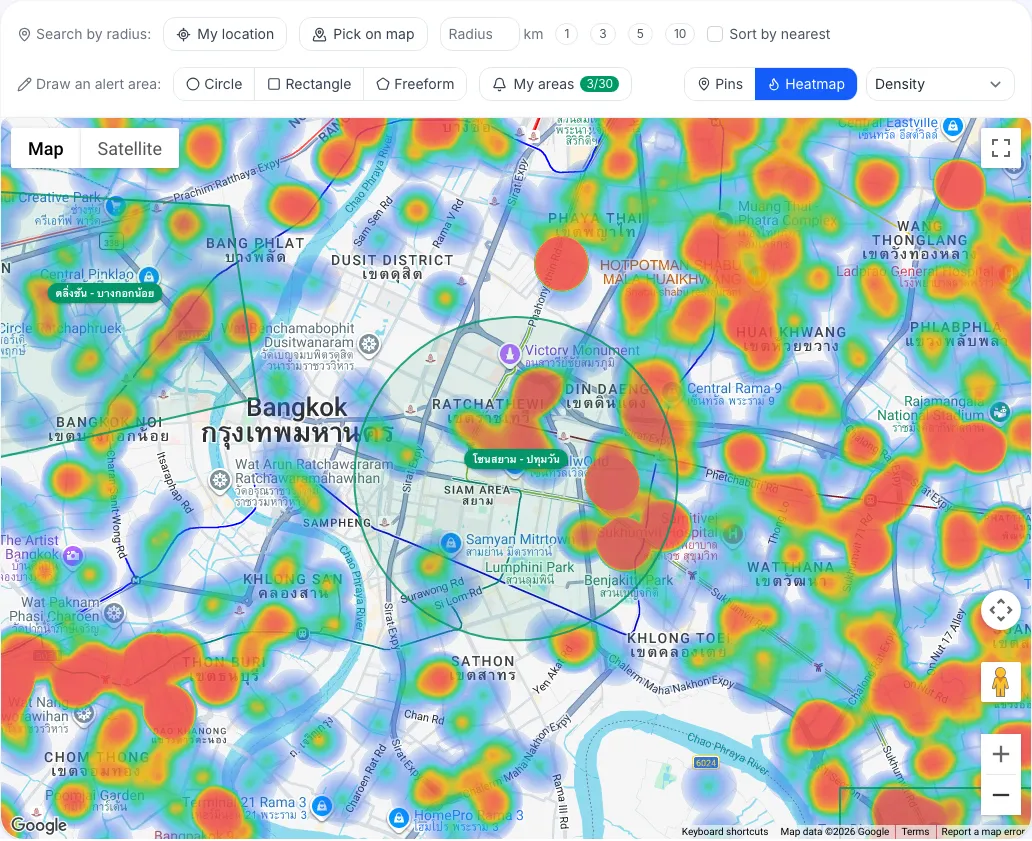Screen dimensions: 1032x841
Task: Click Central Pinklao shopping icon
Action: 149,276
